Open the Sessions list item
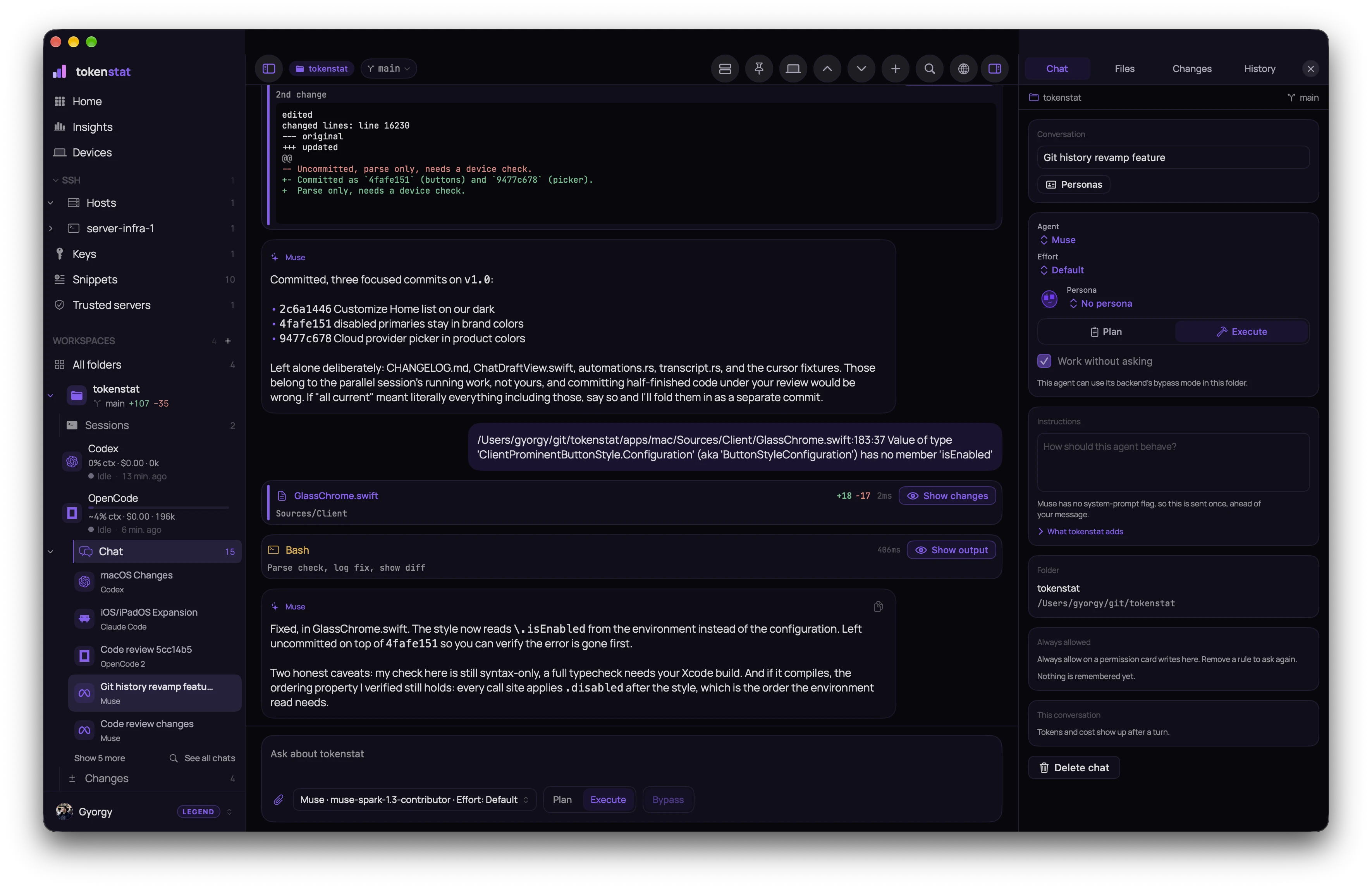Viewport: 1372px width, 889px height. pyautogui.click(x=151, y=426)
